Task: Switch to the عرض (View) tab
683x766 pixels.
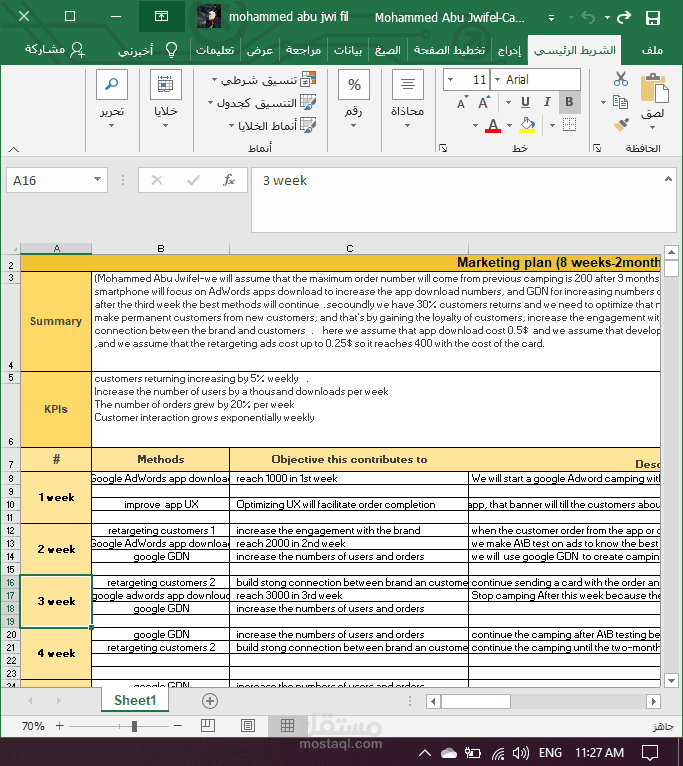Action: [260, 50]
